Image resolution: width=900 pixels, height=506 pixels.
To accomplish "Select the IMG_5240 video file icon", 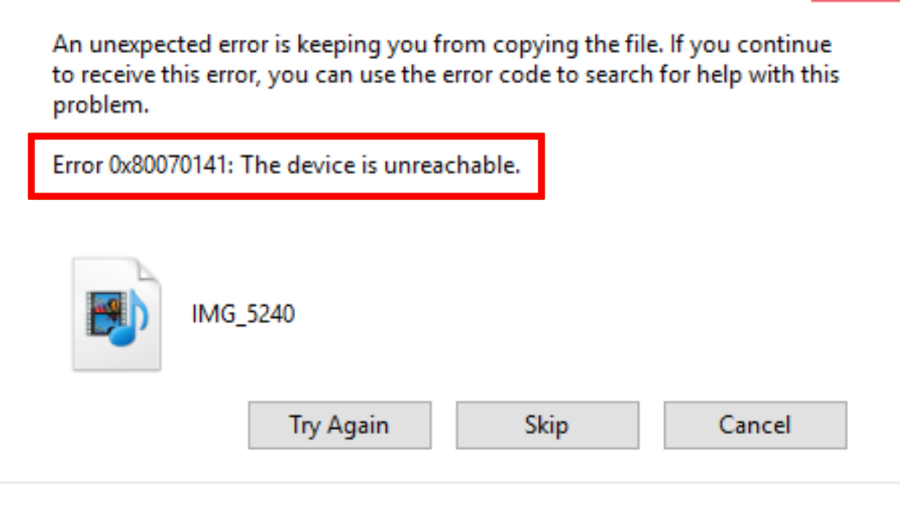I will 117,314.
